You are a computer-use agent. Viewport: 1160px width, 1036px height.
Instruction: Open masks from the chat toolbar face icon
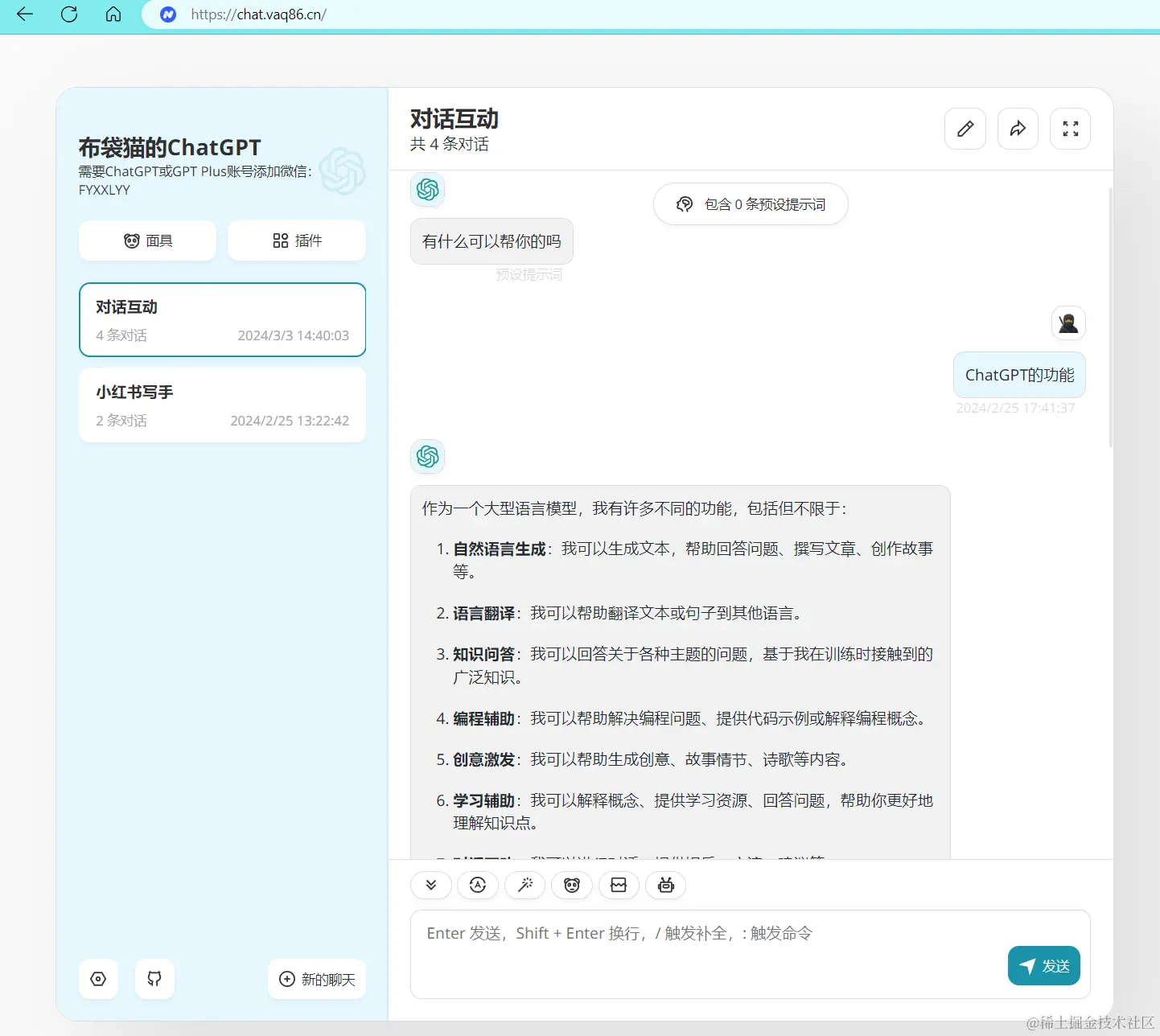(x=572, y=886)
